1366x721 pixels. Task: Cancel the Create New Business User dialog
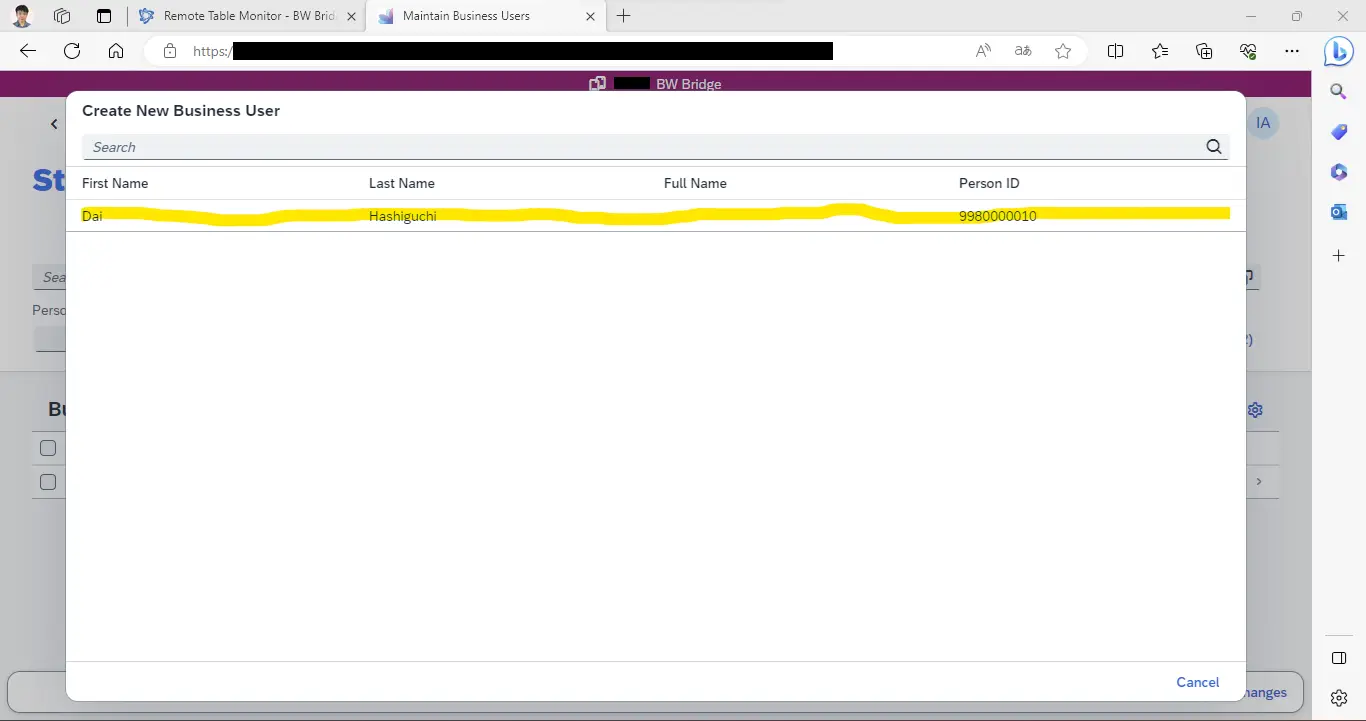1197,682
